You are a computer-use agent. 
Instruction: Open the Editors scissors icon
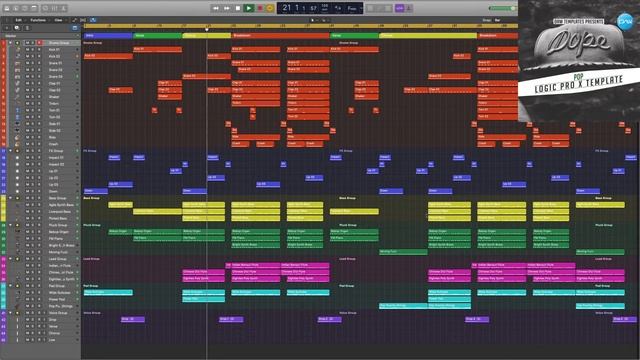pyautogui.click(x=63, y=8)
